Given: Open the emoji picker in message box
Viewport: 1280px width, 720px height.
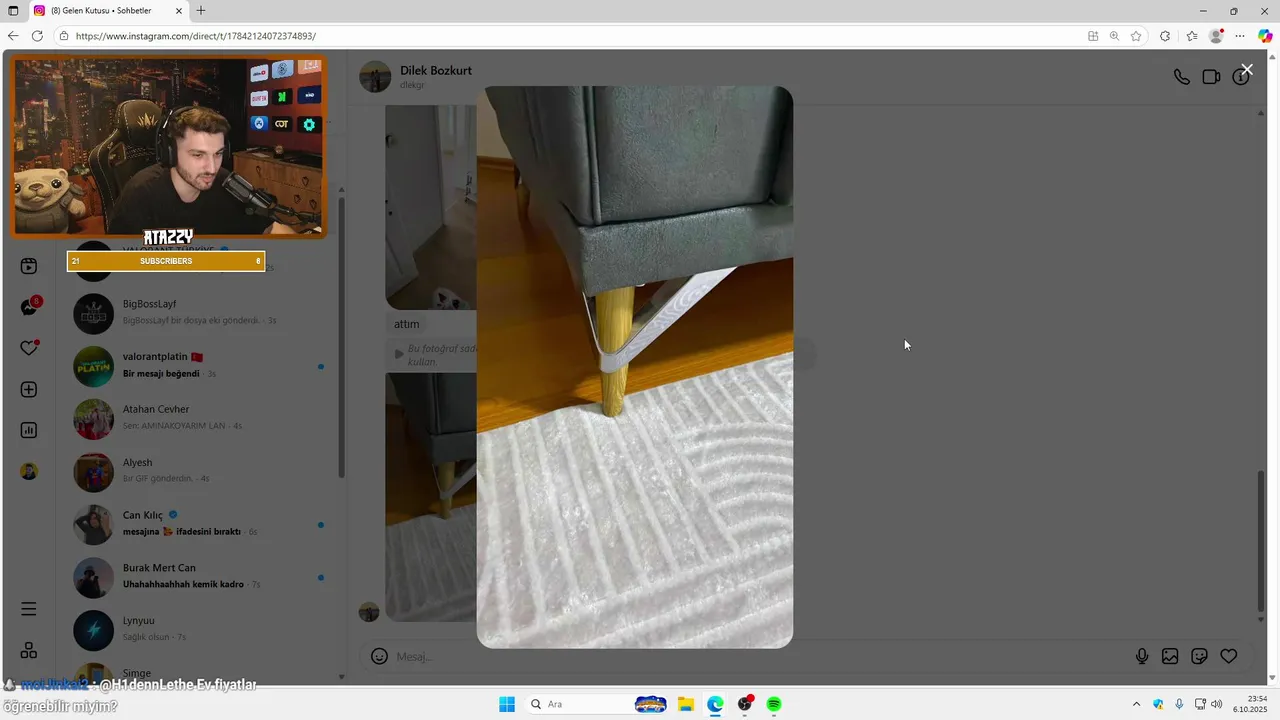Looking at the screenshot, I should tap(379, 657).
